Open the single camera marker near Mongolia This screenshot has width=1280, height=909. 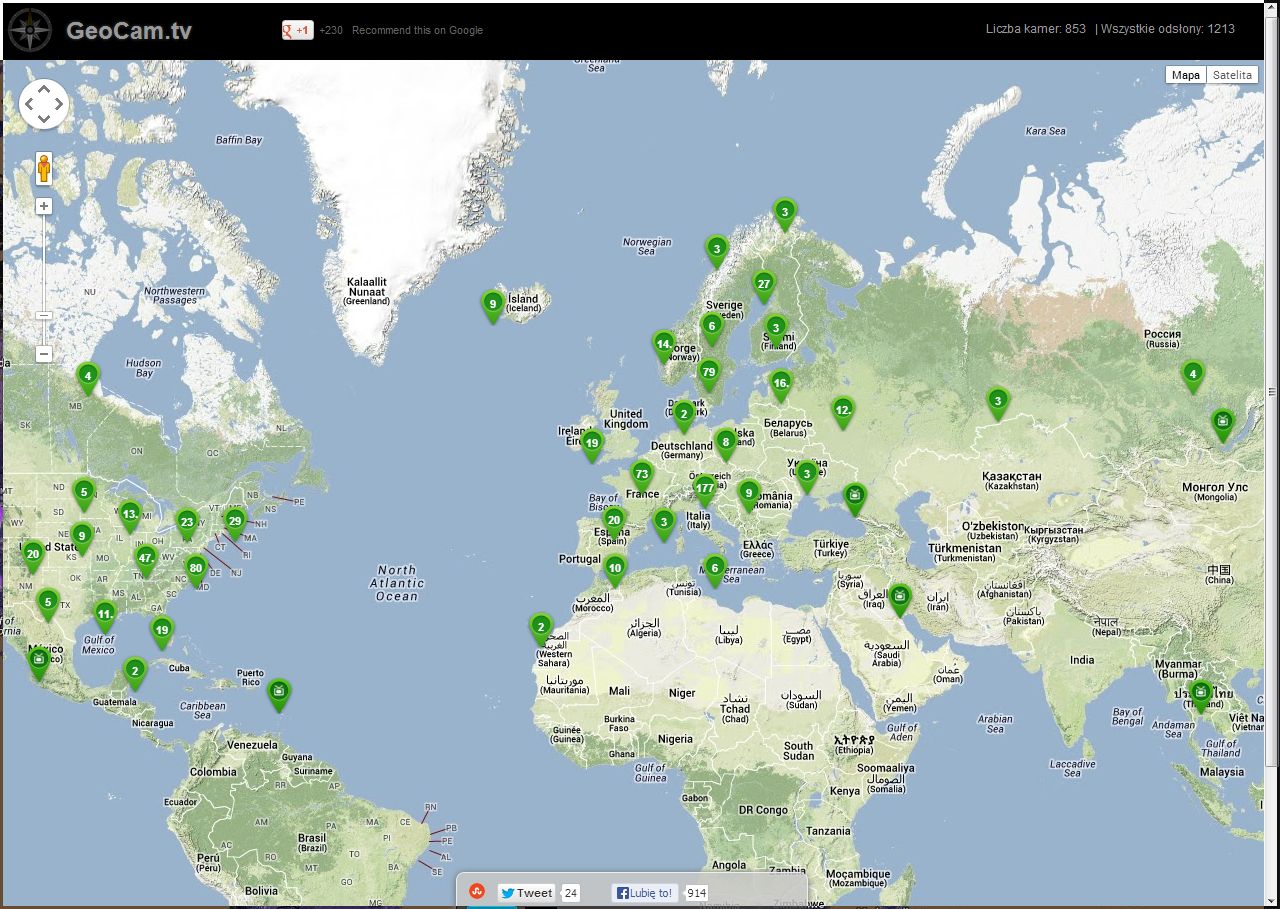1222,424
